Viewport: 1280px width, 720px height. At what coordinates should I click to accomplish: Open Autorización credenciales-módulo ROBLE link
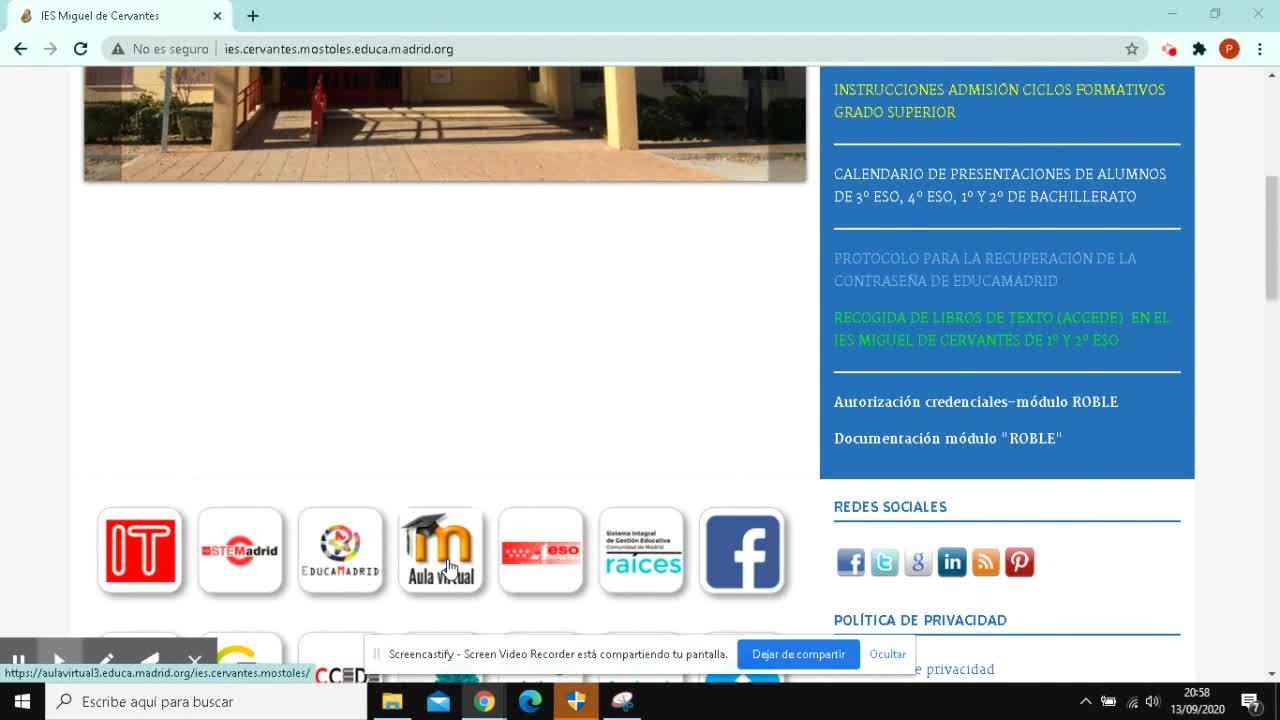[x=976, y=402]
